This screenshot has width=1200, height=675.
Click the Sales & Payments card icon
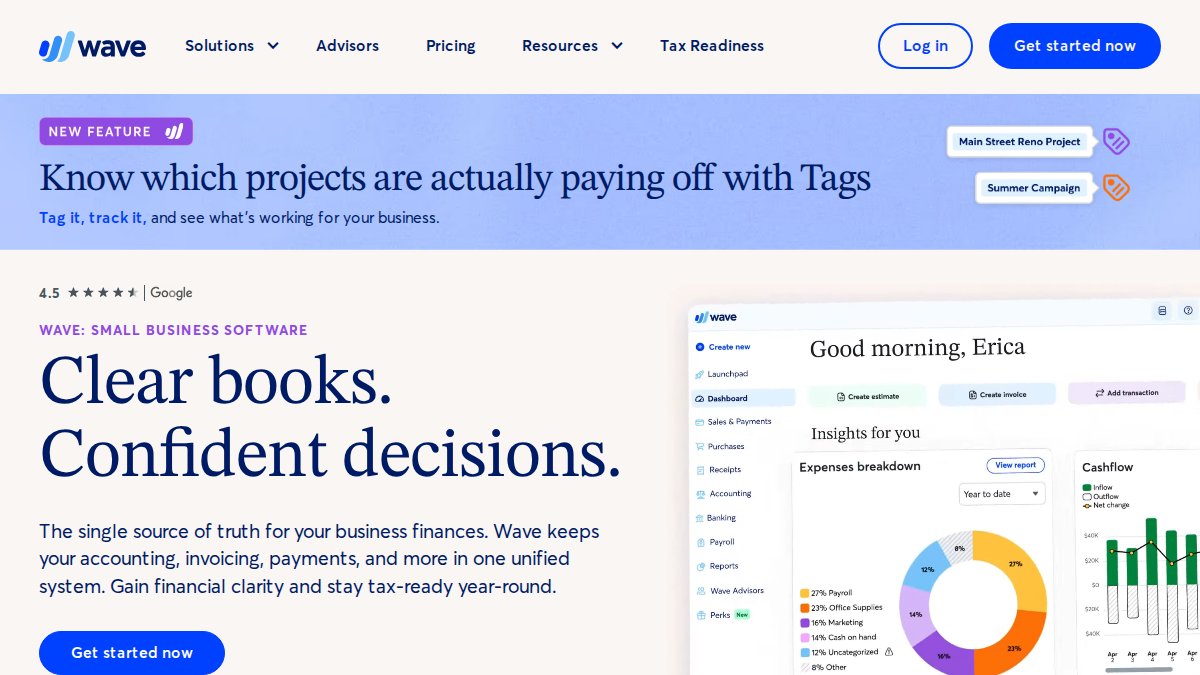(700, 422)
